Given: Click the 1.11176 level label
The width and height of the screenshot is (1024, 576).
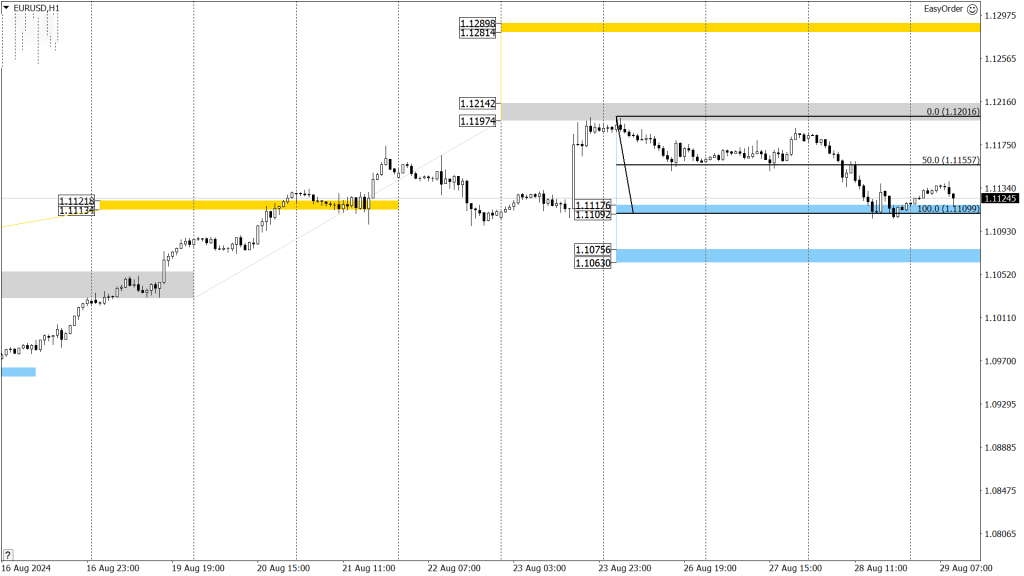Looking at the screenshot, I should (593, 205).
